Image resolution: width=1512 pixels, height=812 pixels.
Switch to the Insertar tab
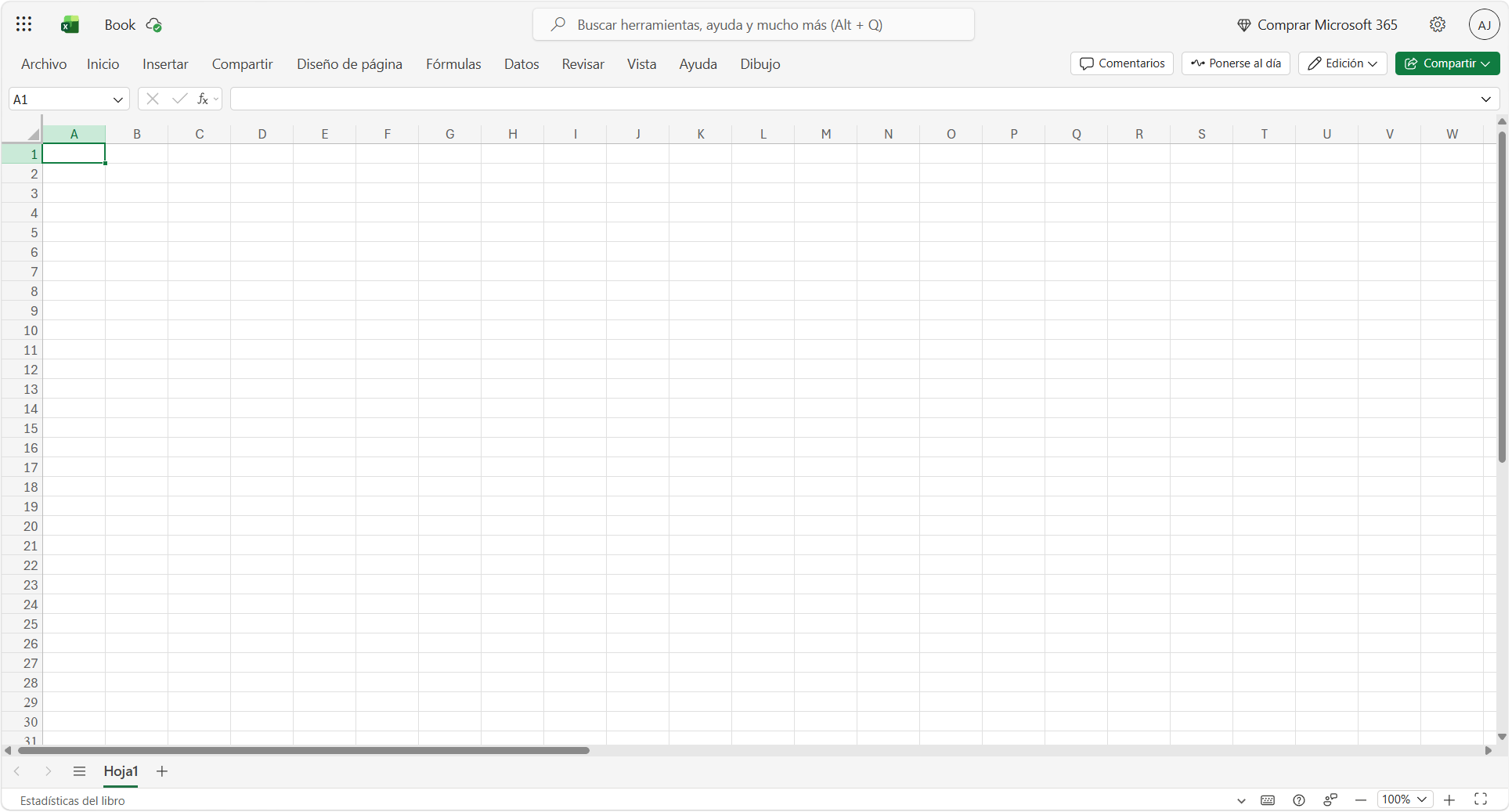tap(165, 64)
